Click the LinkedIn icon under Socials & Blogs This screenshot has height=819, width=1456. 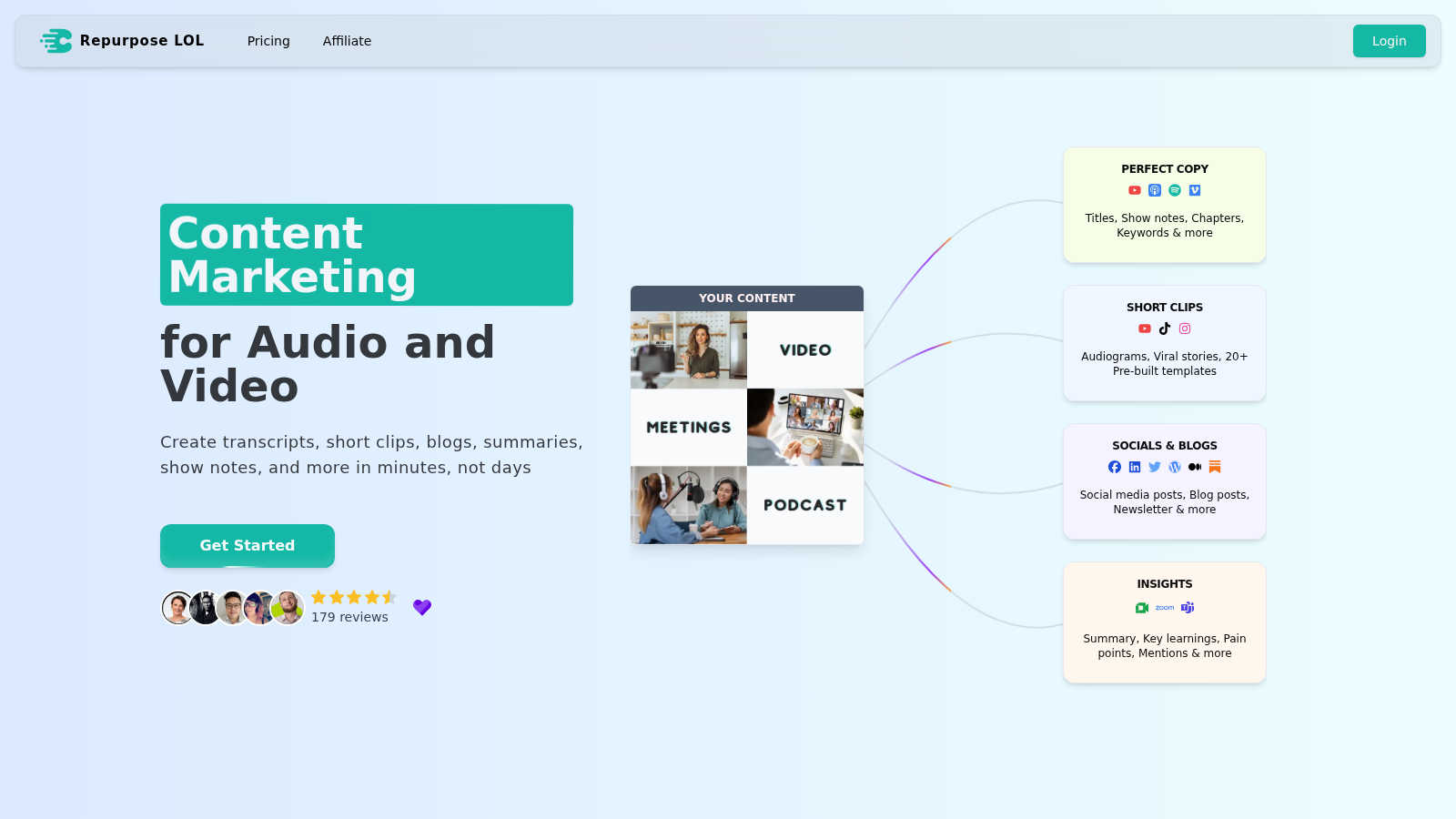tap(1135, 467)
